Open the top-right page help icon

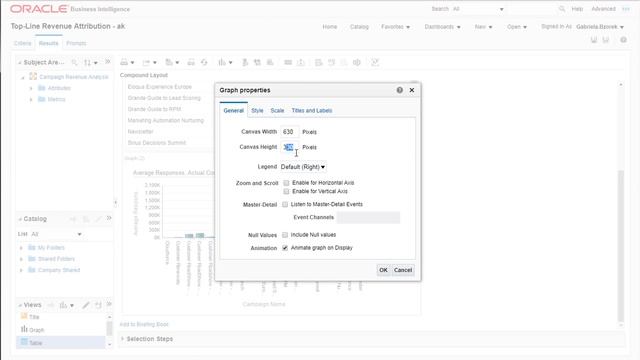click(x=623, y=40)
